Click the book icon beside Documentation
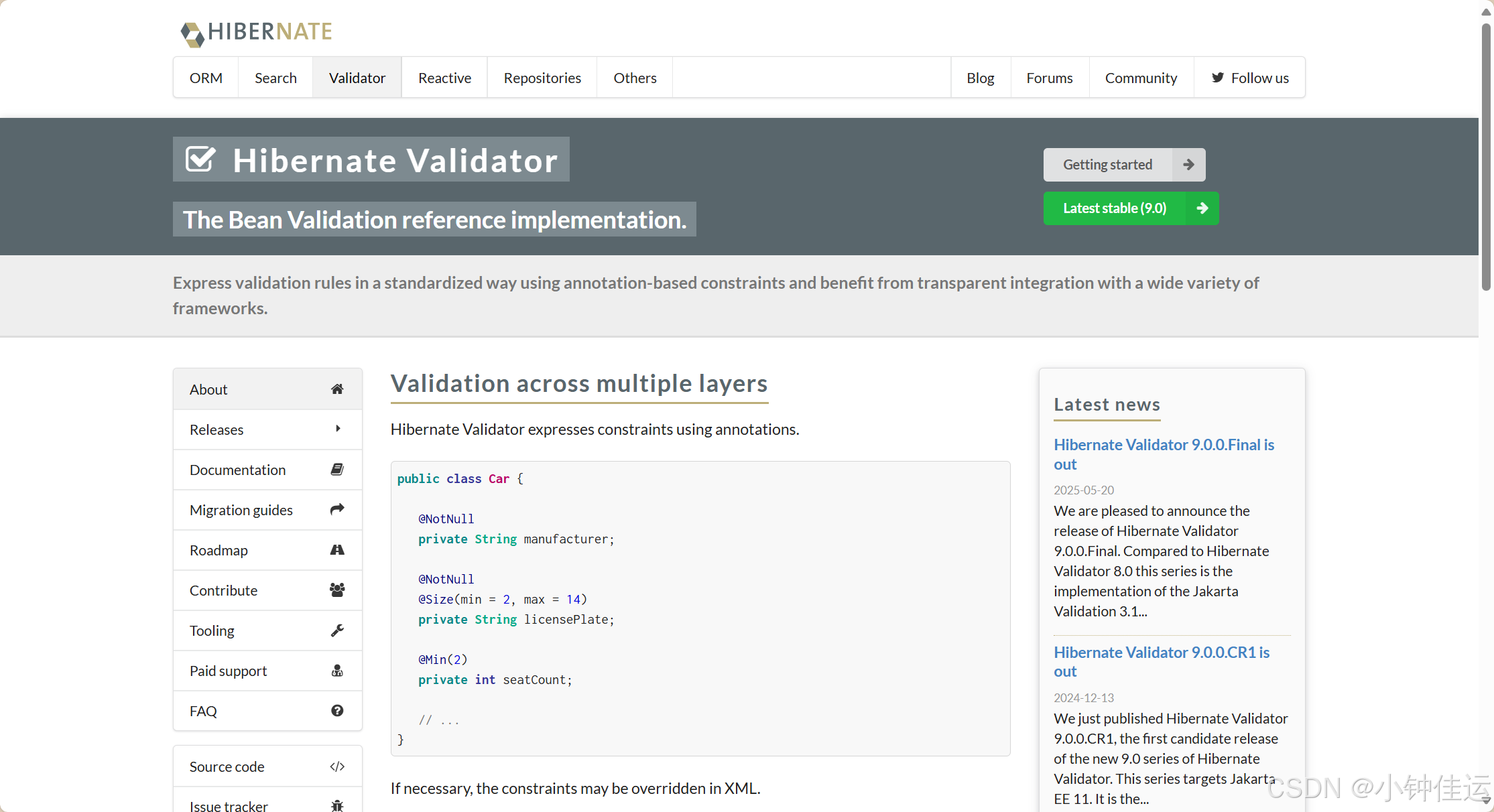Screen dimensions: 1494x812 pos(337,470)
